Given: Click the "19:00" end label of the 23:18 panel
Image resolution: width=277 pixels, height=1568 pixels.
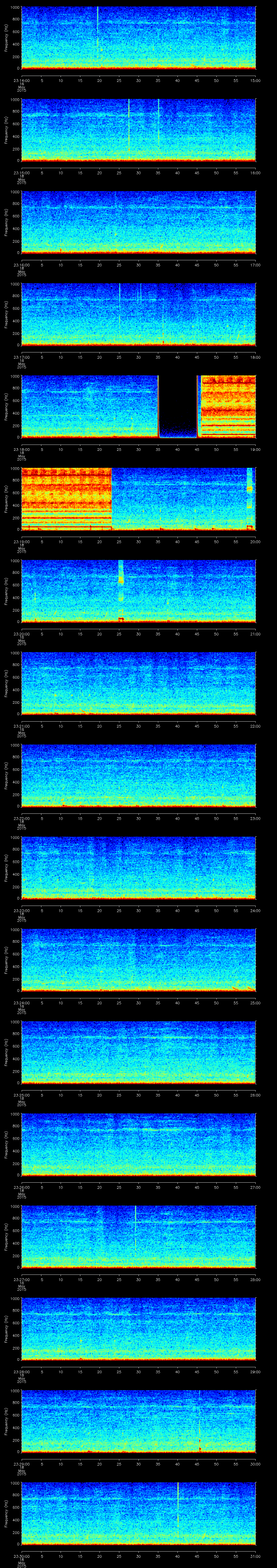Looking at the screenshot, I should point(256,449).
